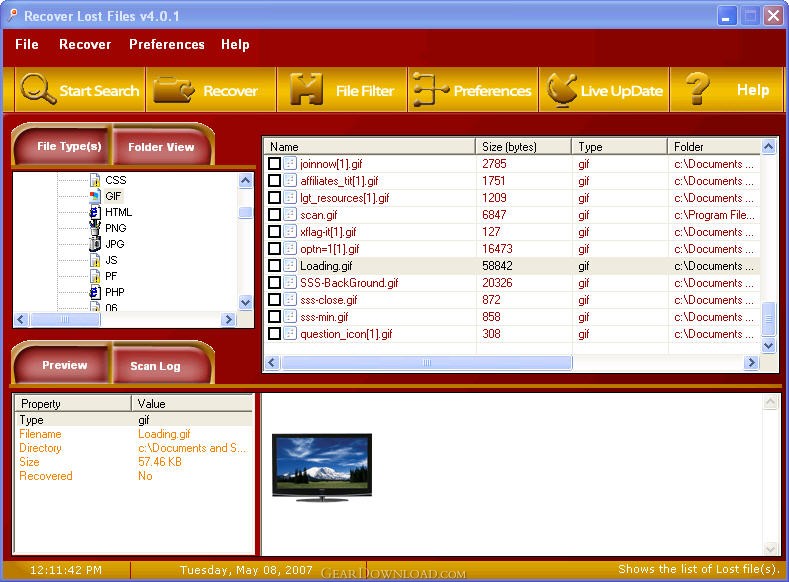Check the box for affiliates_tit[1].gif
Screen dimensions: 789x582
[x=274, y=181]
